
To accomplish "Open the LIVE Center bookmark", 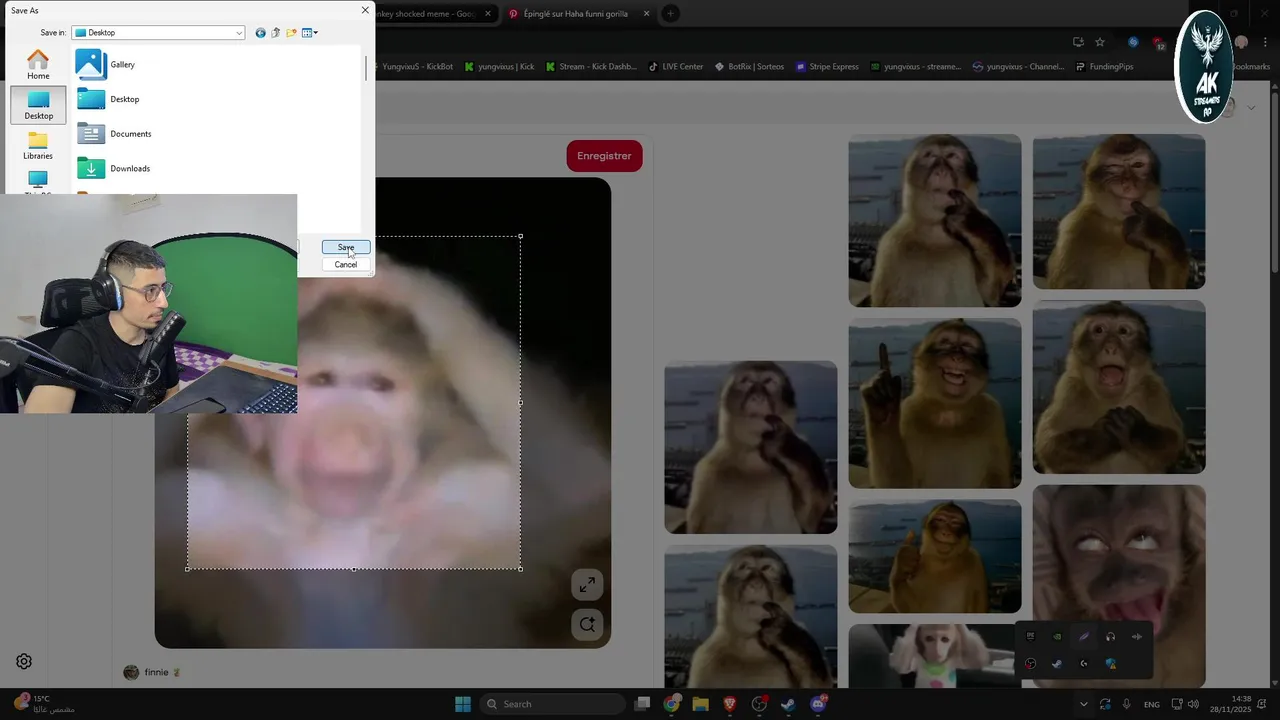I will pyautogui.click(x=675, y=67).
